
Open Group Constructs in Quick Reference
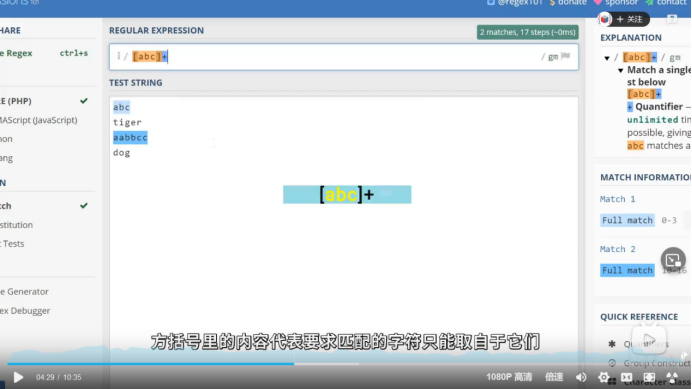657,363
